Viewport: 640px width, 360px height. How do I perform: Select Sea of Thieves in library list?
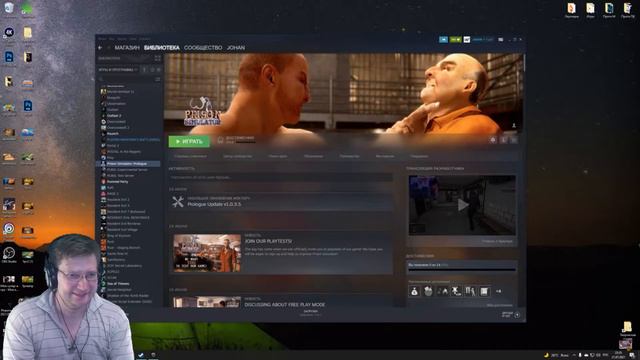[x=118, y=284]
